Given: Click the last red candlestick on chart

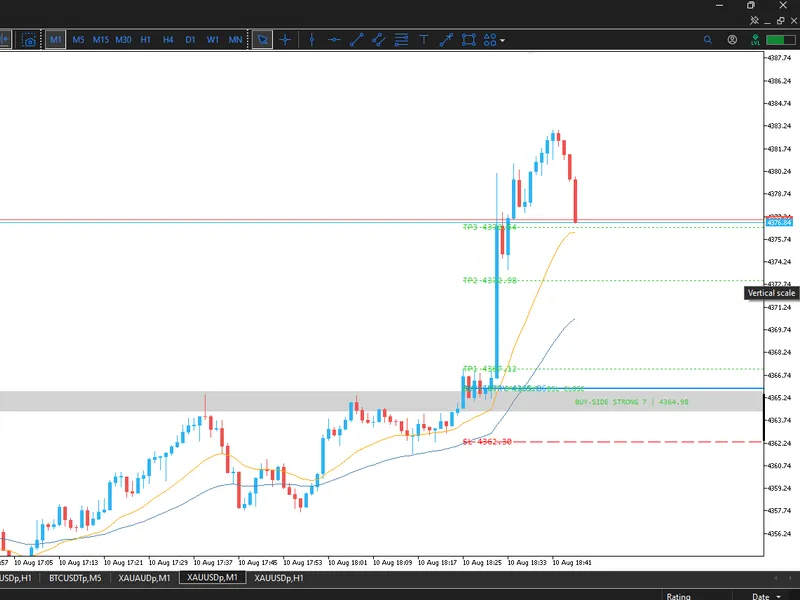Looking at the screenshot, I should click(576, 200).
